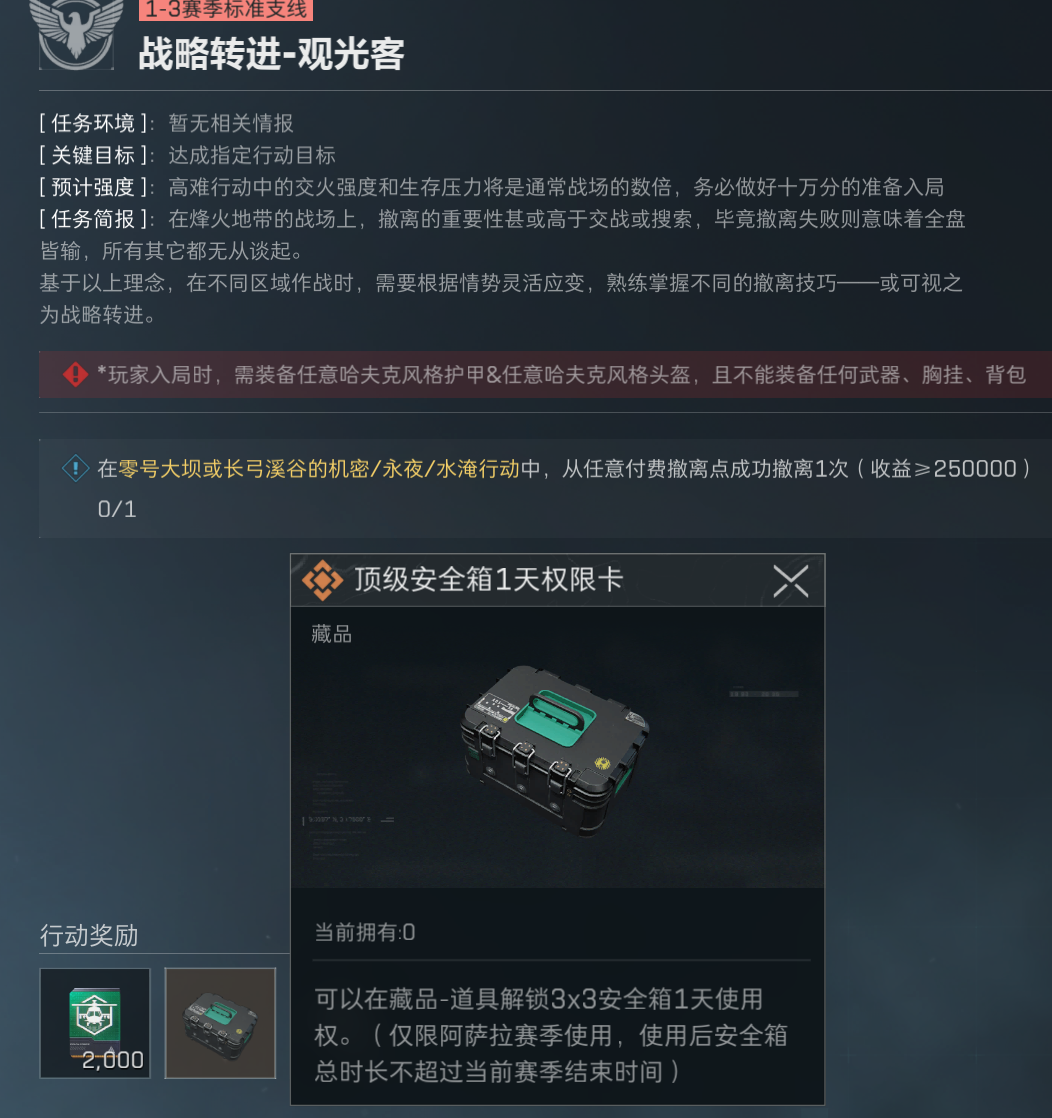Click the 藏品 category label in popup
Viewport: 1052px width, 1118px height.
click(x=332, y=634)
